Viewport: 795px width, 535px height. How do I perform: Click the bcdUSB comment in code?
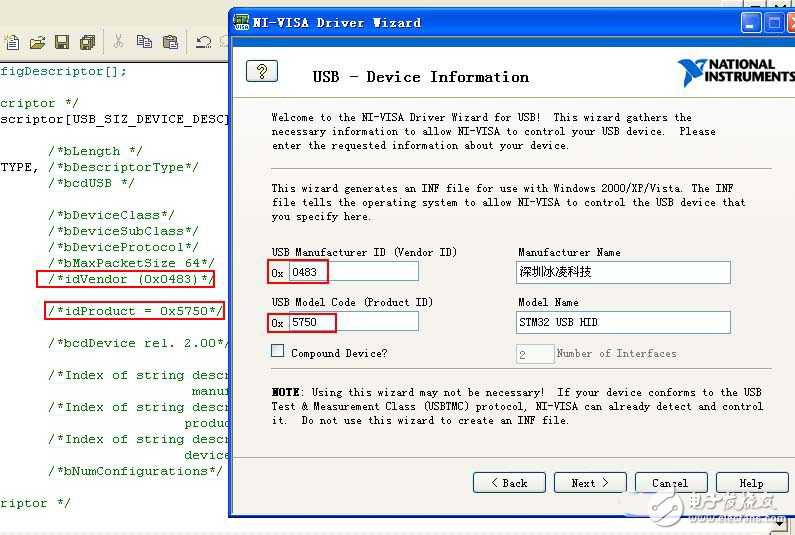click(x=91, y=183)
